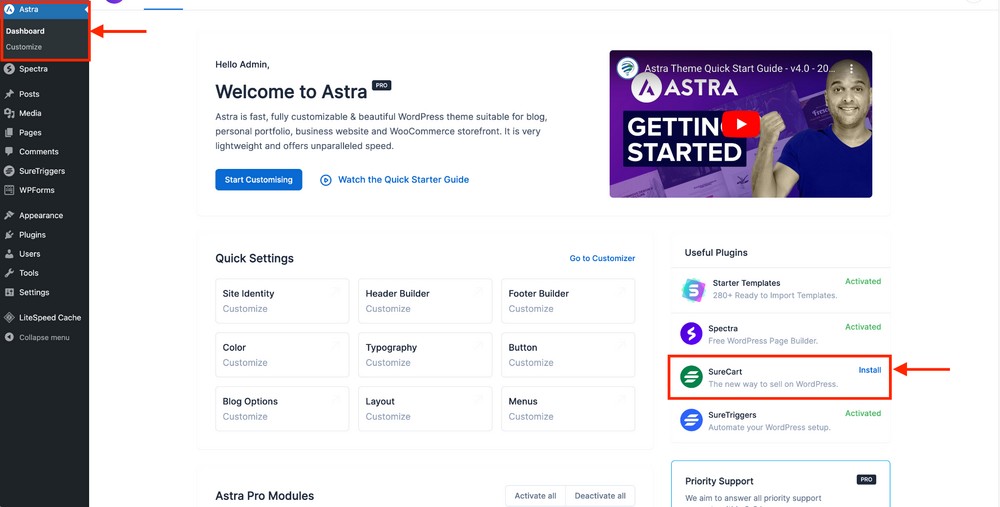Image resolution: width=1000 pixels, height=507 pixels.
Task: Customize Layout in Quick Settings
Action: click(388, 416)
